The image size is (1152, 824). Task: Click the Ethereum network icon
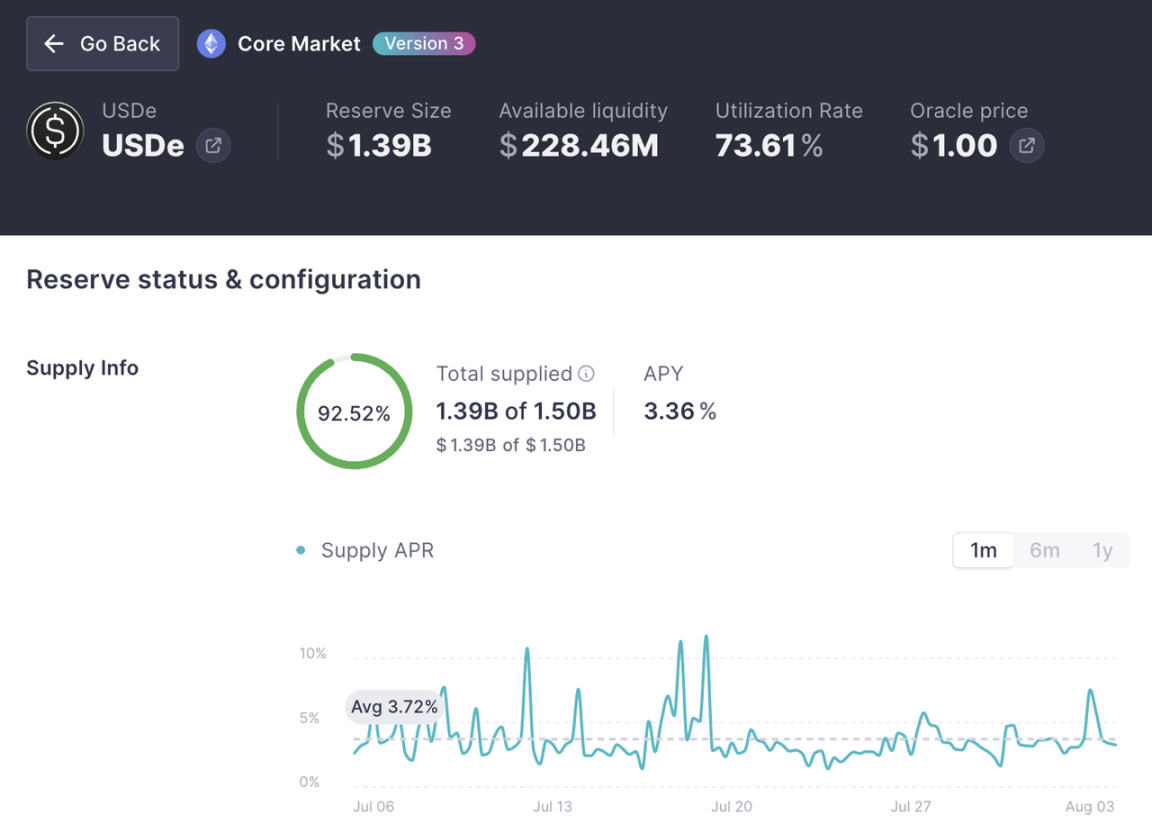[x=211, y=44]
